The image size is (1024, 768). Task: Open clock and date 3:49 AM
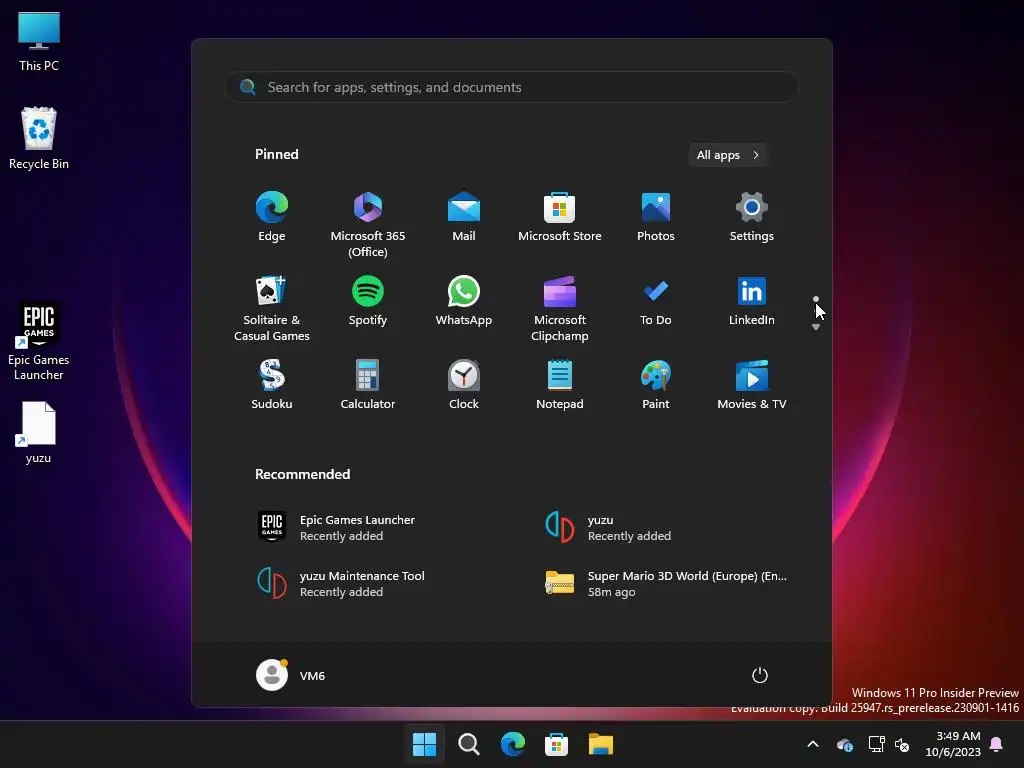point(953,744)
